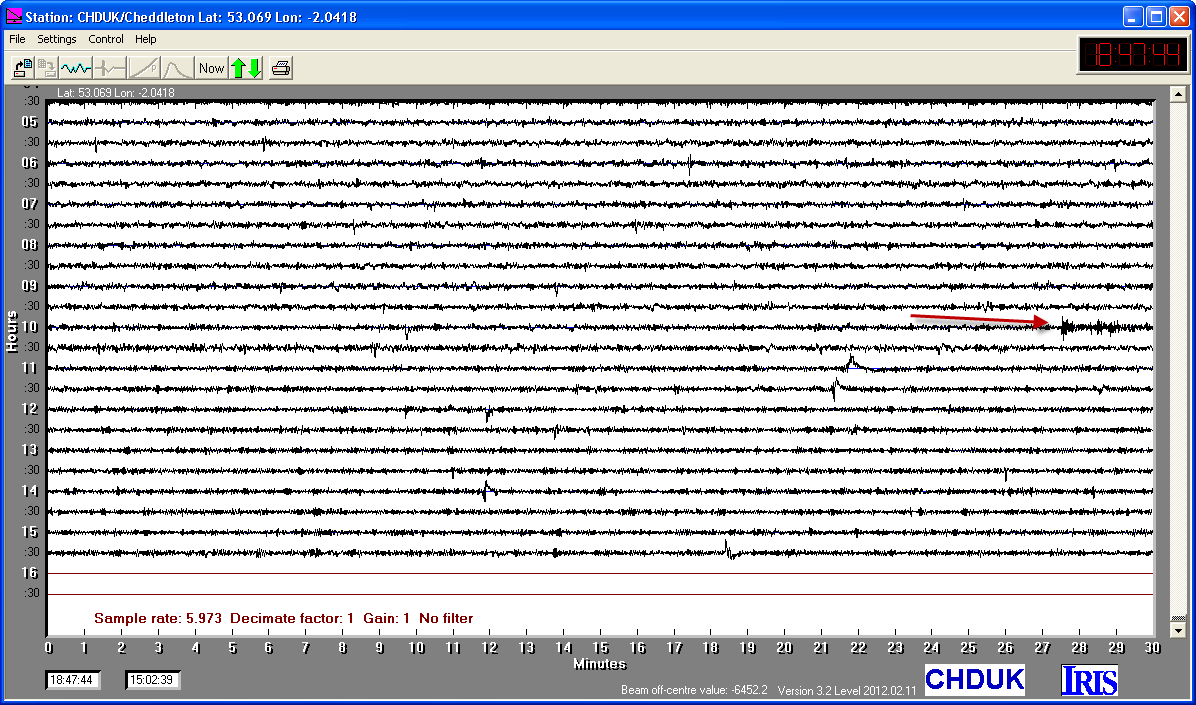The height and width of the screenshot is (705, 1196).
Task: Click the 15:02:39 time box
Action: [x=153, y=680]
